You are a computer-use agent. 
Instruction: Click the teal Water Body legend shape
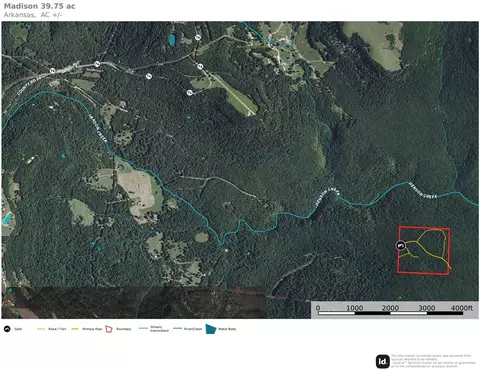click(x=211, y=329)
